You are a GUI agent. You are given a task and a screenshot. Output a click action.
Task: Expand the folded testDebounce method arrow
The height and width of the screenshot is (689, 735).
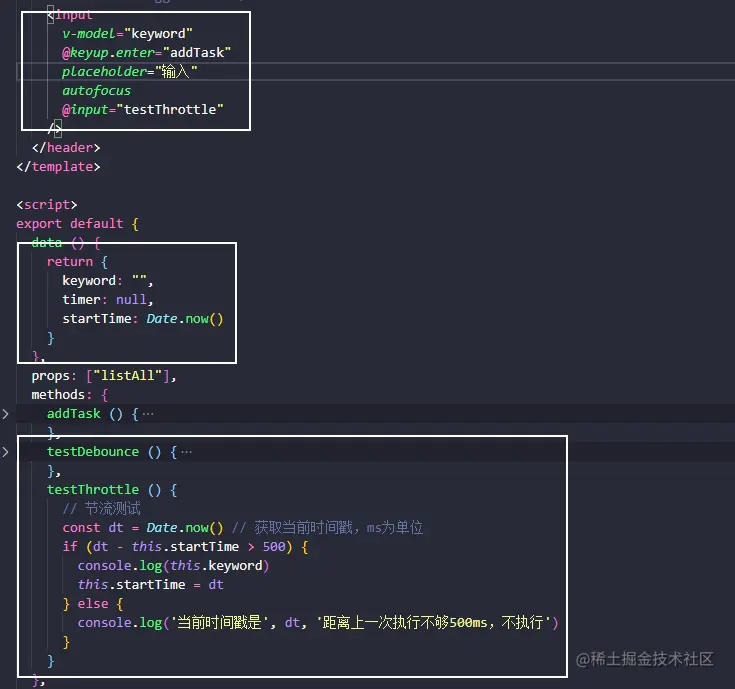(5, 452)
